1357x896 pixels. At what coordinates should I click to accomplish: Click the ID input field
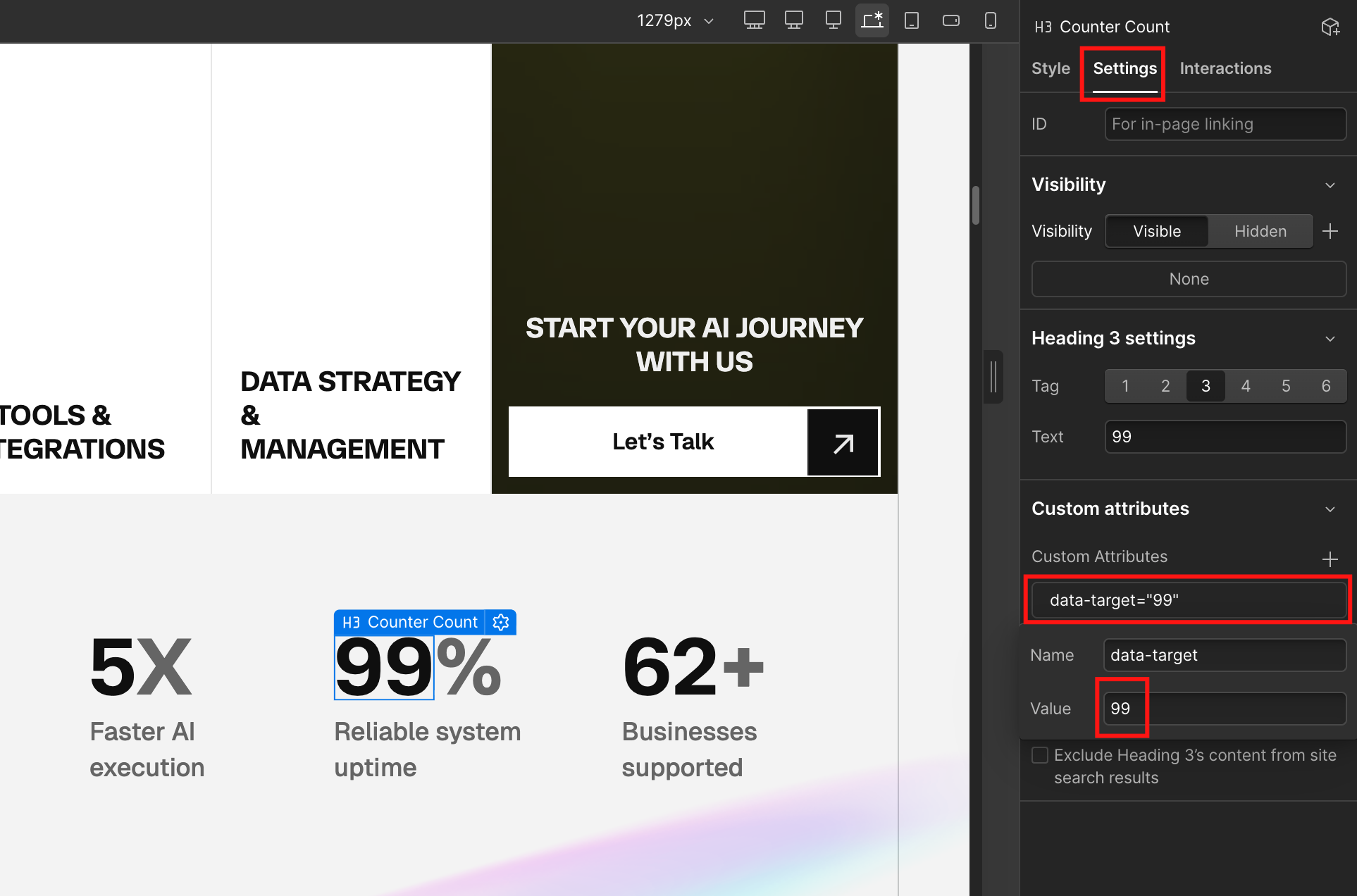pyautogui.click(x=1225, y=124)
